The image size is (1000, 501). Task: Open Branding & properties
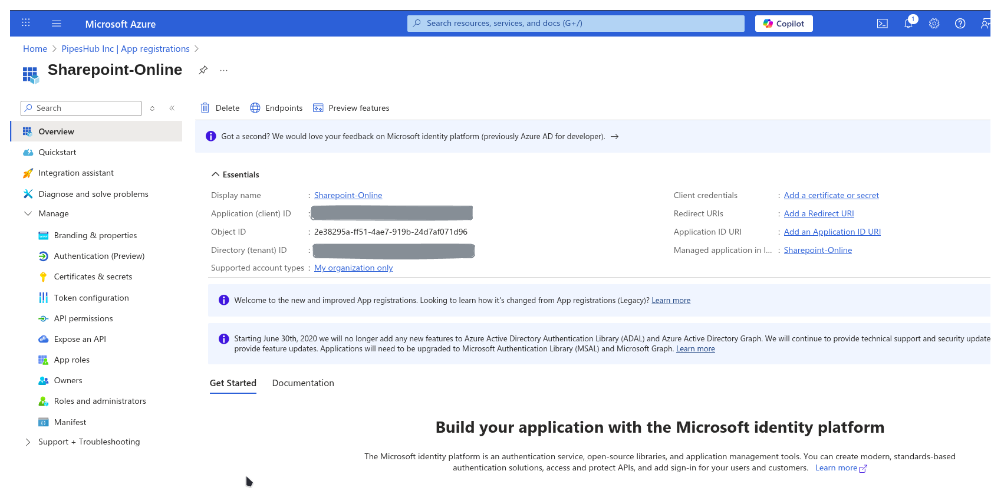(x=95, y=235)
